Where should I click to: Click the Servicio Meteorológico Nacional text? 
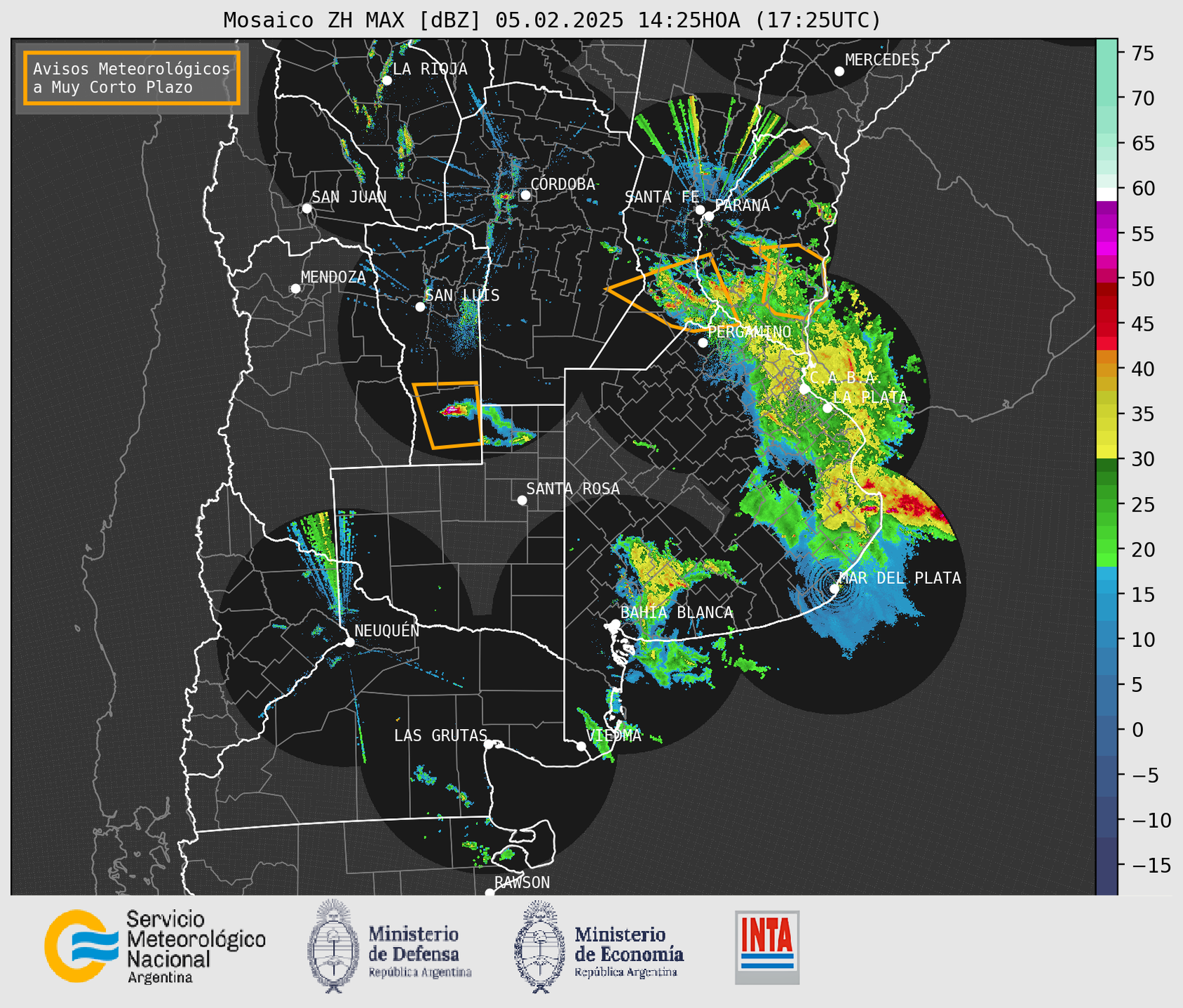pos(196,946)
